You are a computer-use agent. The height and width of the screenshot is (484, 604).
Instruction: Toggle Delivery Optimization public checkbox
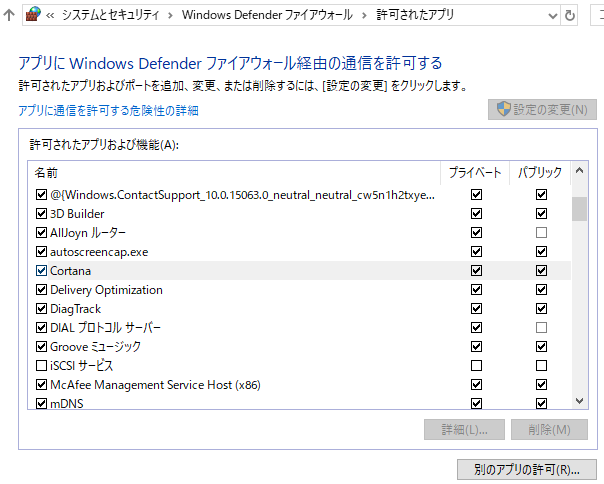pos(541,289)
